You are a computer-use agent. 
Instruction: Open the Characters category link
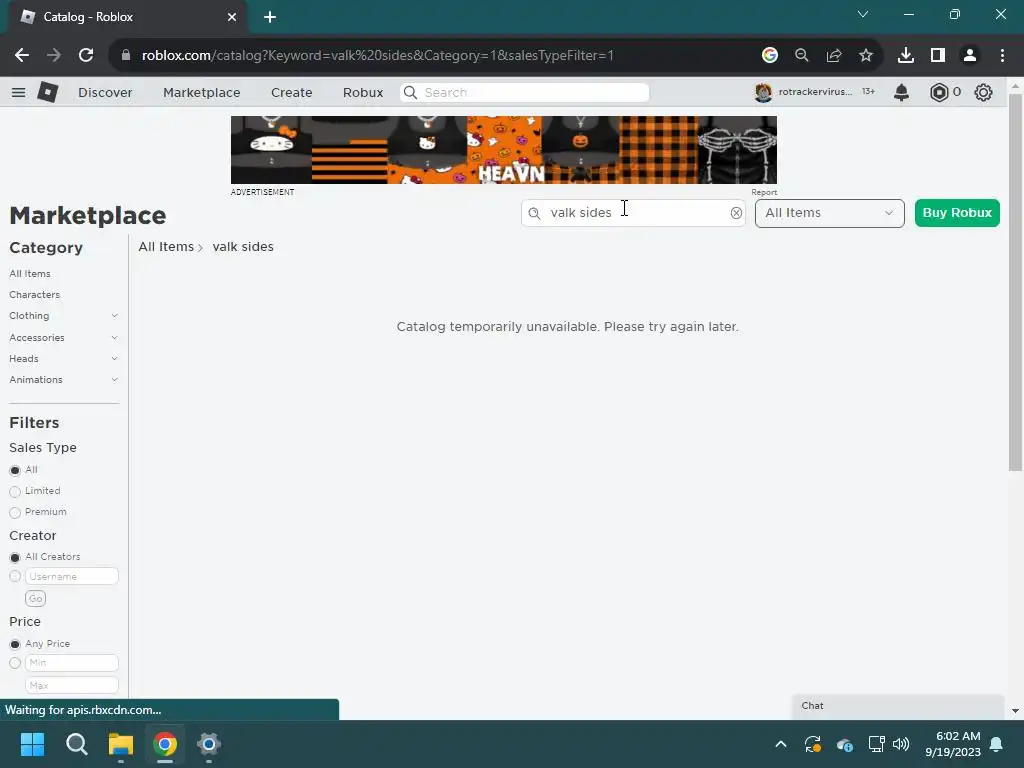35,295
